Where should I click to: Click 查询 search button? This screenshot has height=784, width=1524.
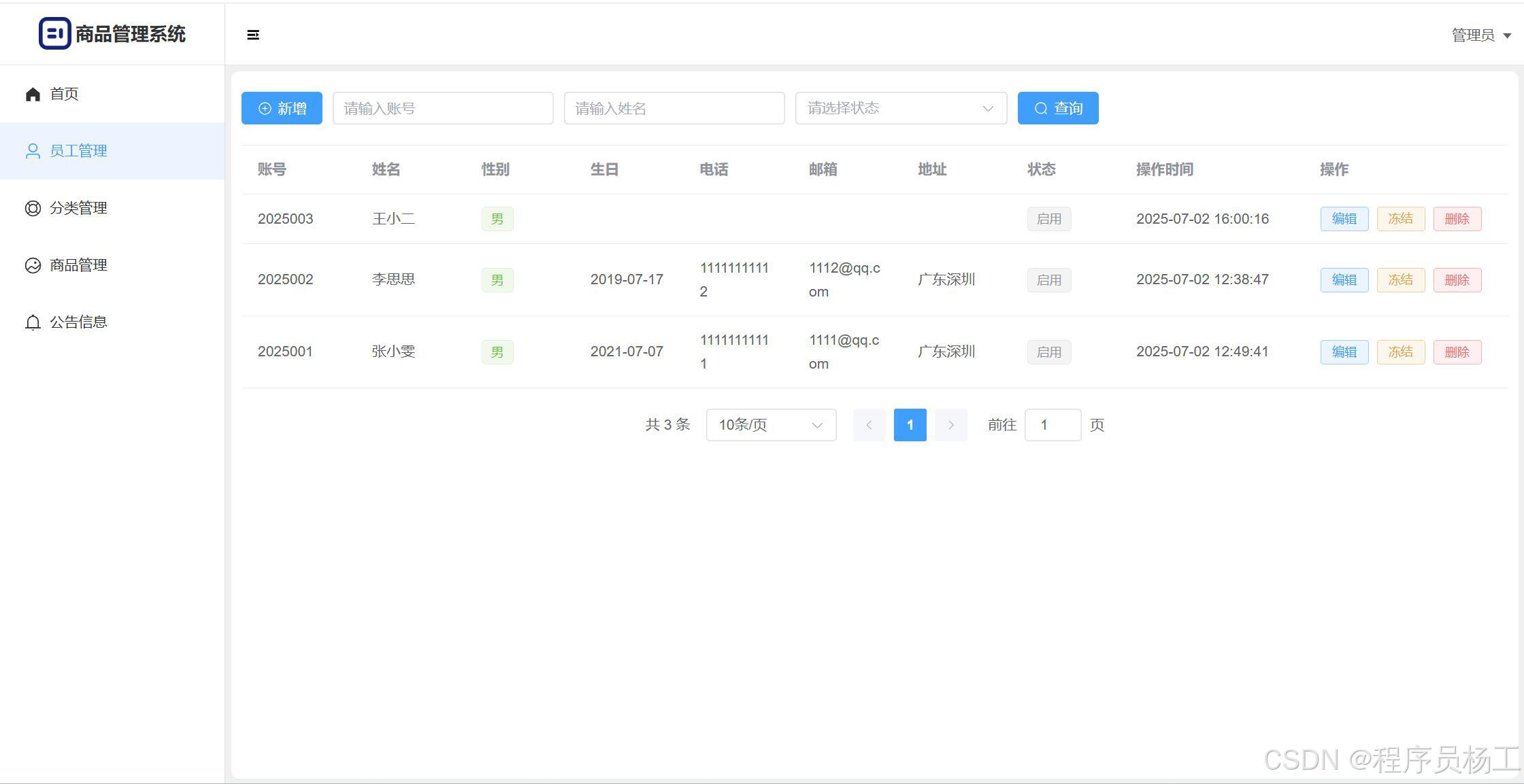pyautogui.click(x=1057, y=108)
